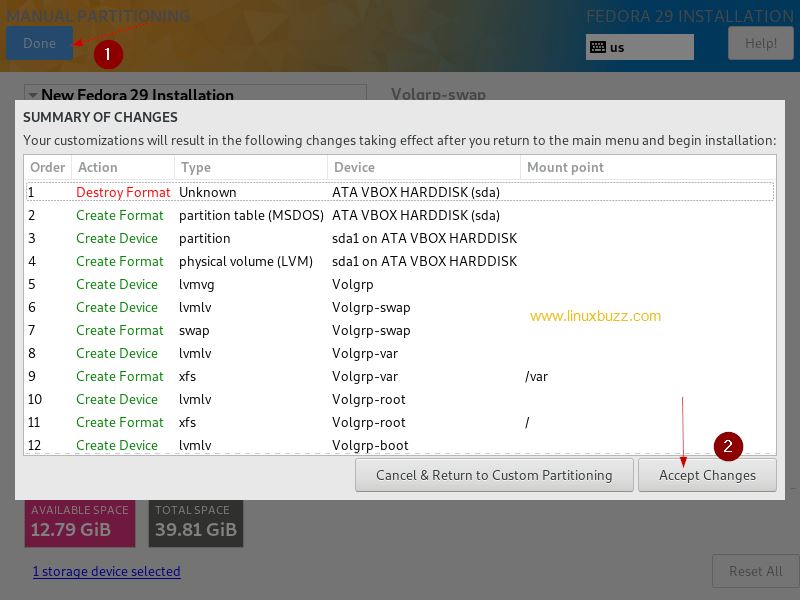Select the Destroy Format row
This screenshot has height=600, width=800.
tap(400, 192)
